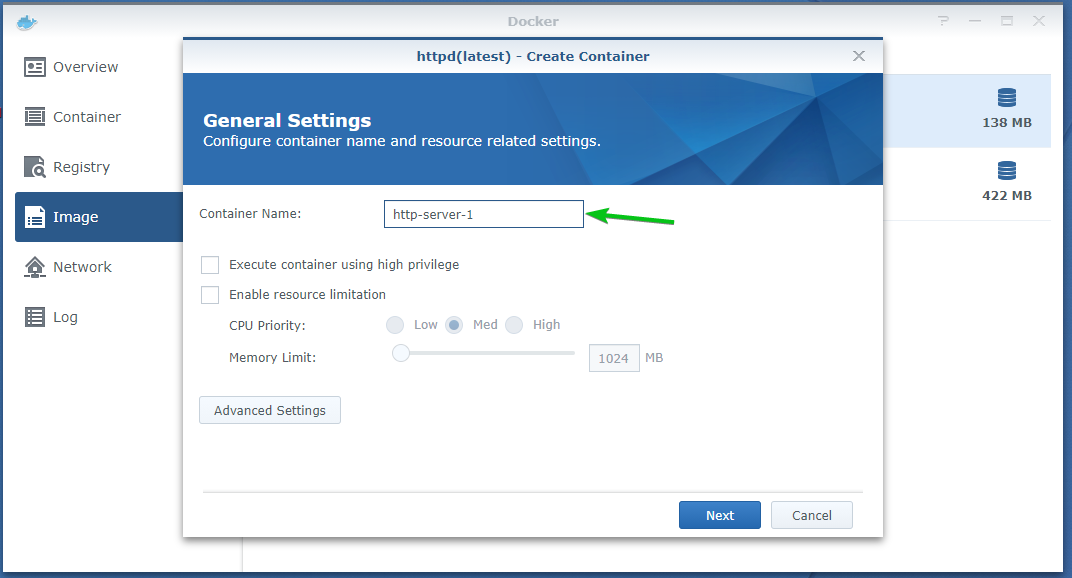
Task: Click the Log list icon in sidebar
Action: click(x=35, y=317)
